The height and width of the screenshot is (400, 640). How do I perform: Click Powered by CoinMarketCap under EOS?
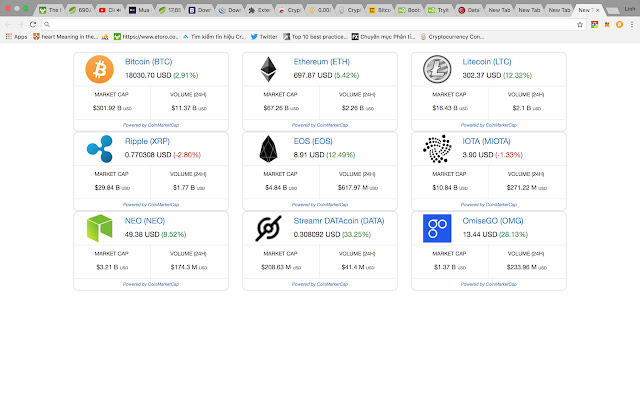[x=320, y=204]
